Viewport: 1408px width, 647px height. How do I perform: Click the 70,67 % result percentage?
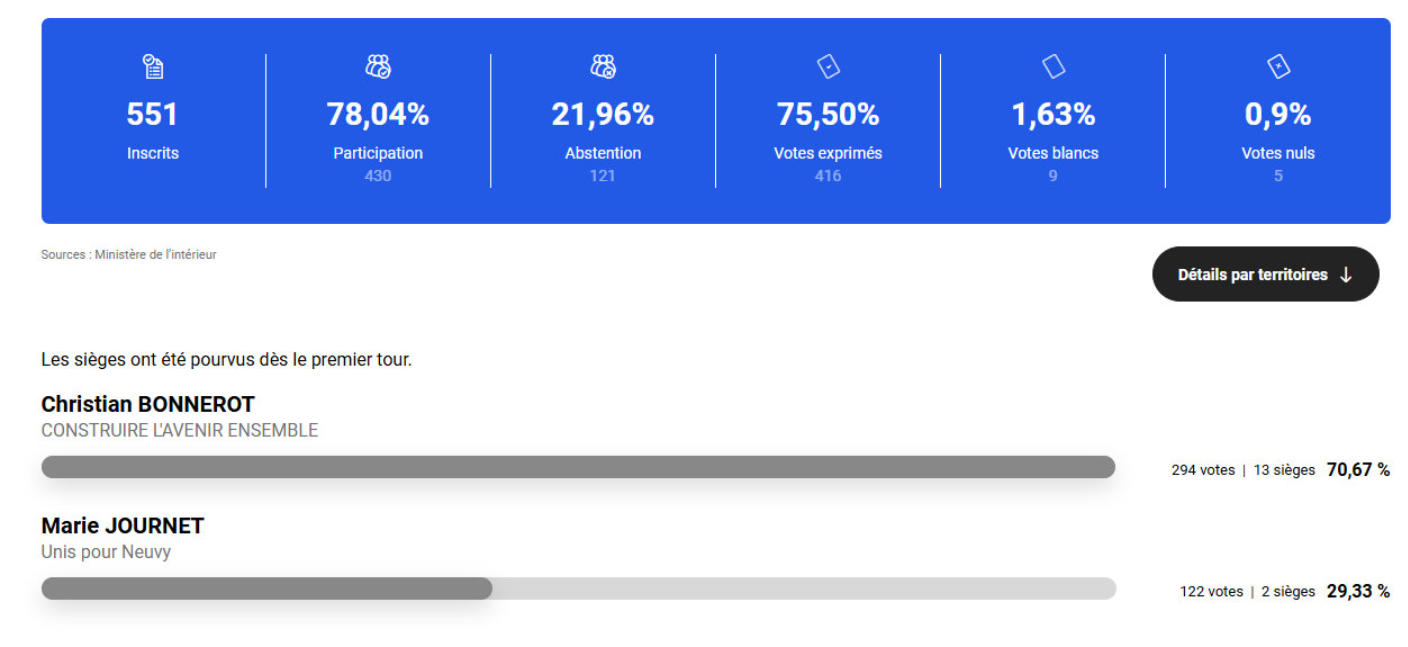pos(1358,470)
